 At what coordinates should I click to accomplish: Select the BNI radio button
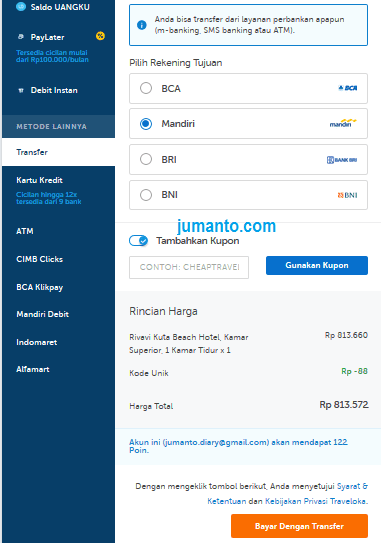click(x=146, y=195)
